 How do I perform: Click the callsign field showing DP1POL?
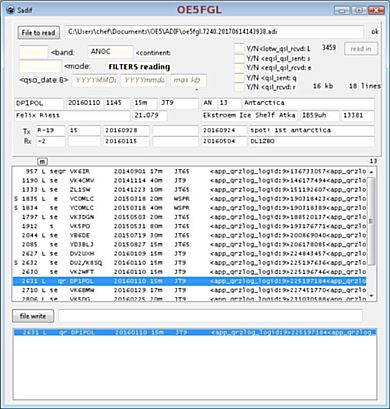tap(39, 103)
